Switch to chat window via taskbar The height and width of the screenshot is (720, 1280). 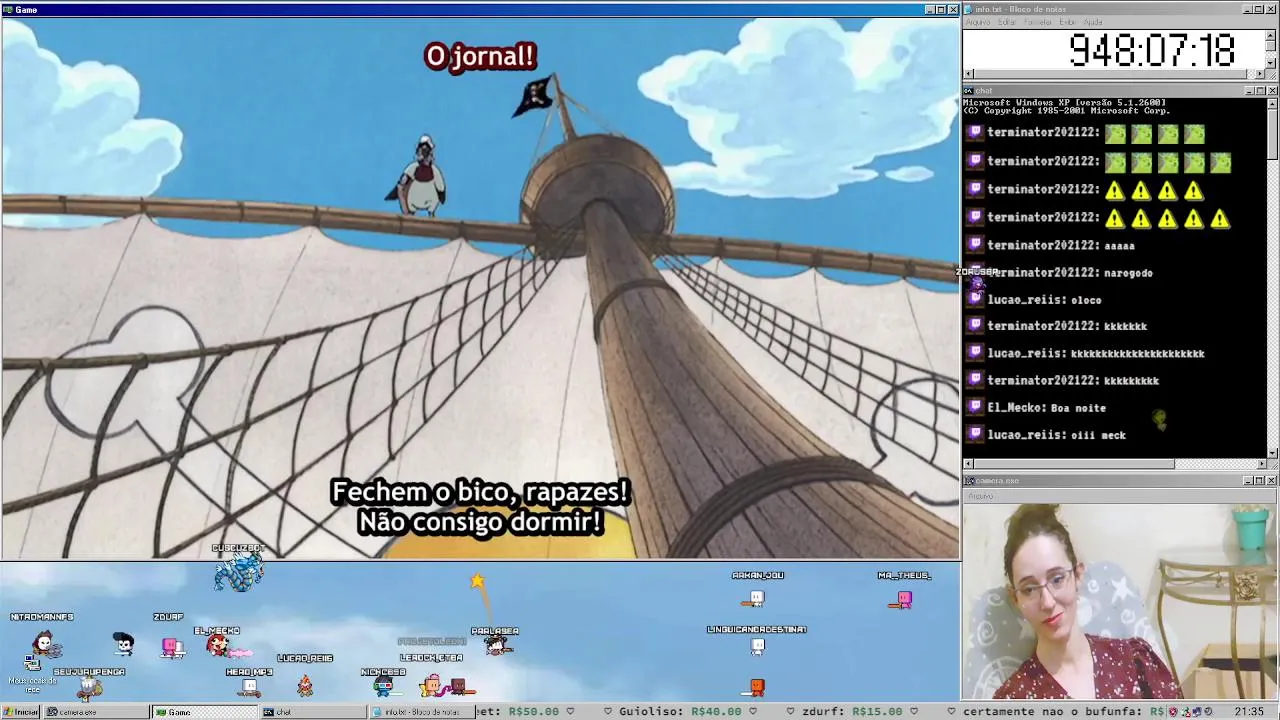click(314, 712)
